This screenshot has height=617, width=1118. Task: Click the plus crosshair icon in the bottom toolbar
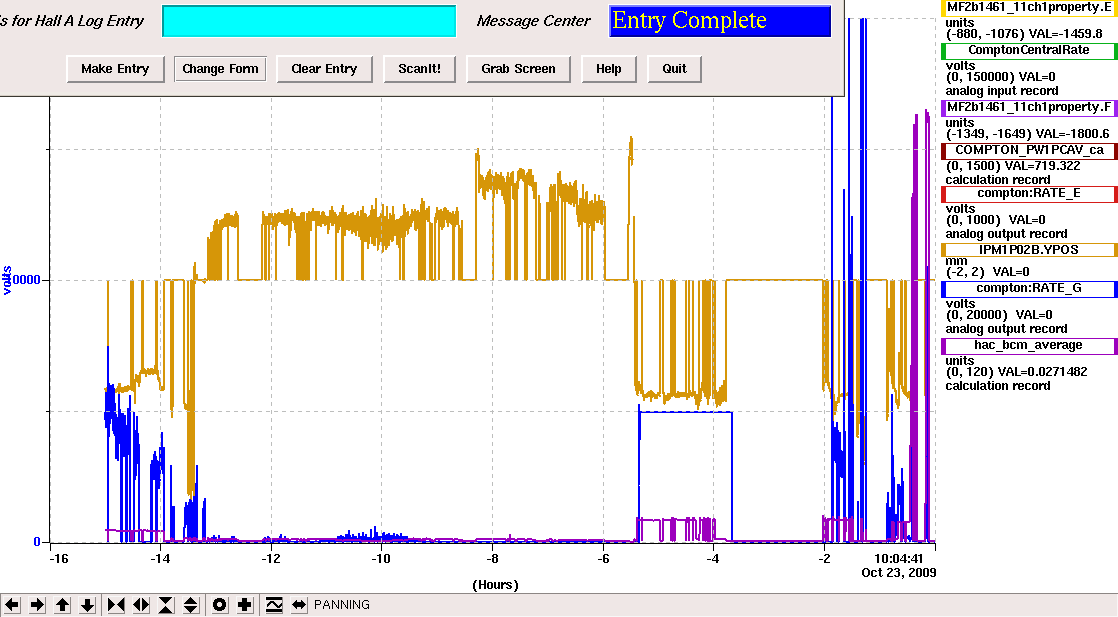coord(245,605)
